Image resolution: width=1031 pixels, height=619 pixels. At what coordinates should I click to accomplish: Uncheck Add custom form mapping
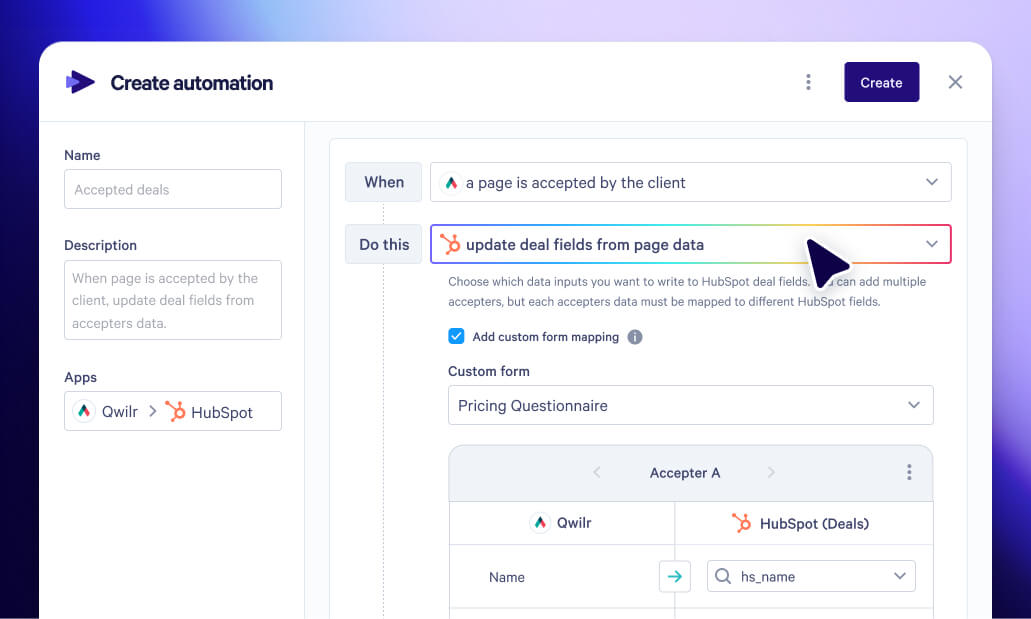[x=456, y=336]
